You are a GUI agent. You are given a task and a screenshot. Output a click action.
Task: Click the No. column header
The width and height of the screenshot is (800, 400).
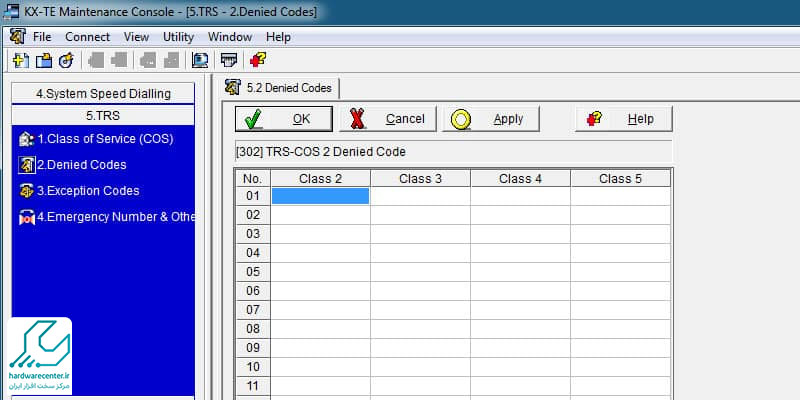click(x=253, y=179)
